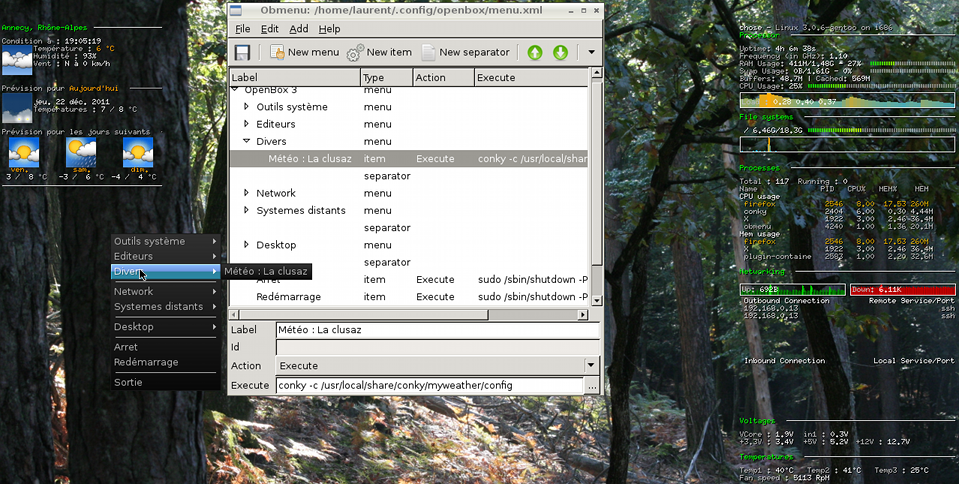The image size is (959, 484).
Task: Select Redémarrage in the desktop popup menu
Action: (x=146, y=362)
